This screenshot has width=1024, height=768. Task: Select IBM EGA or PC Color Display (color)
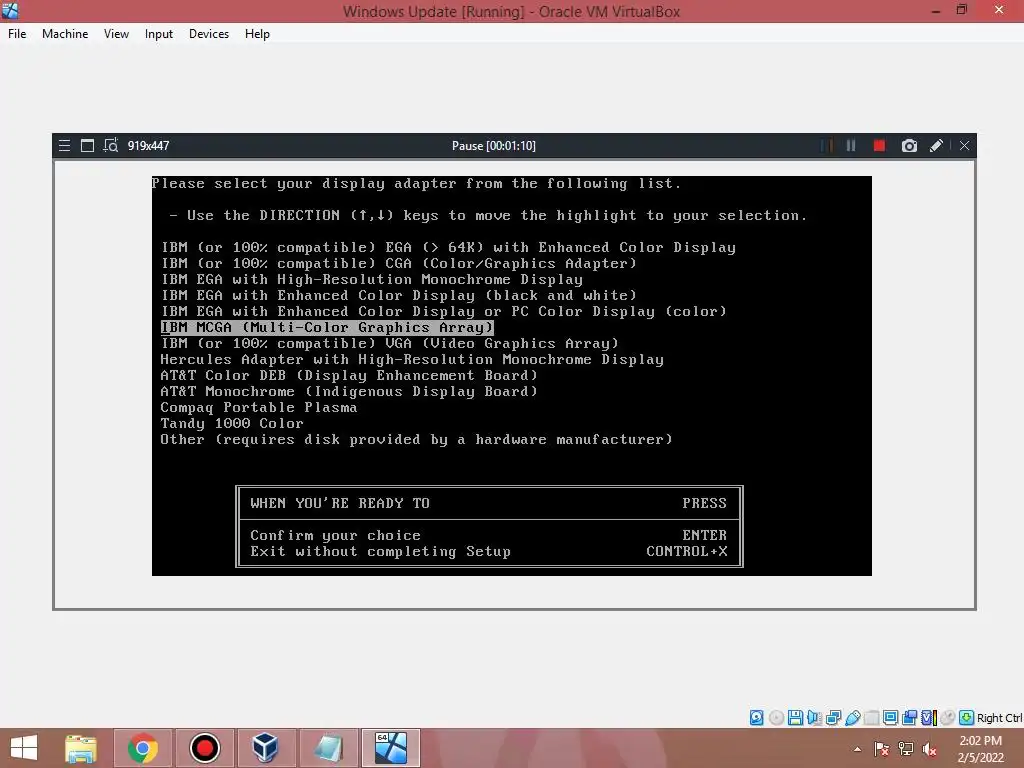[443, 312]
